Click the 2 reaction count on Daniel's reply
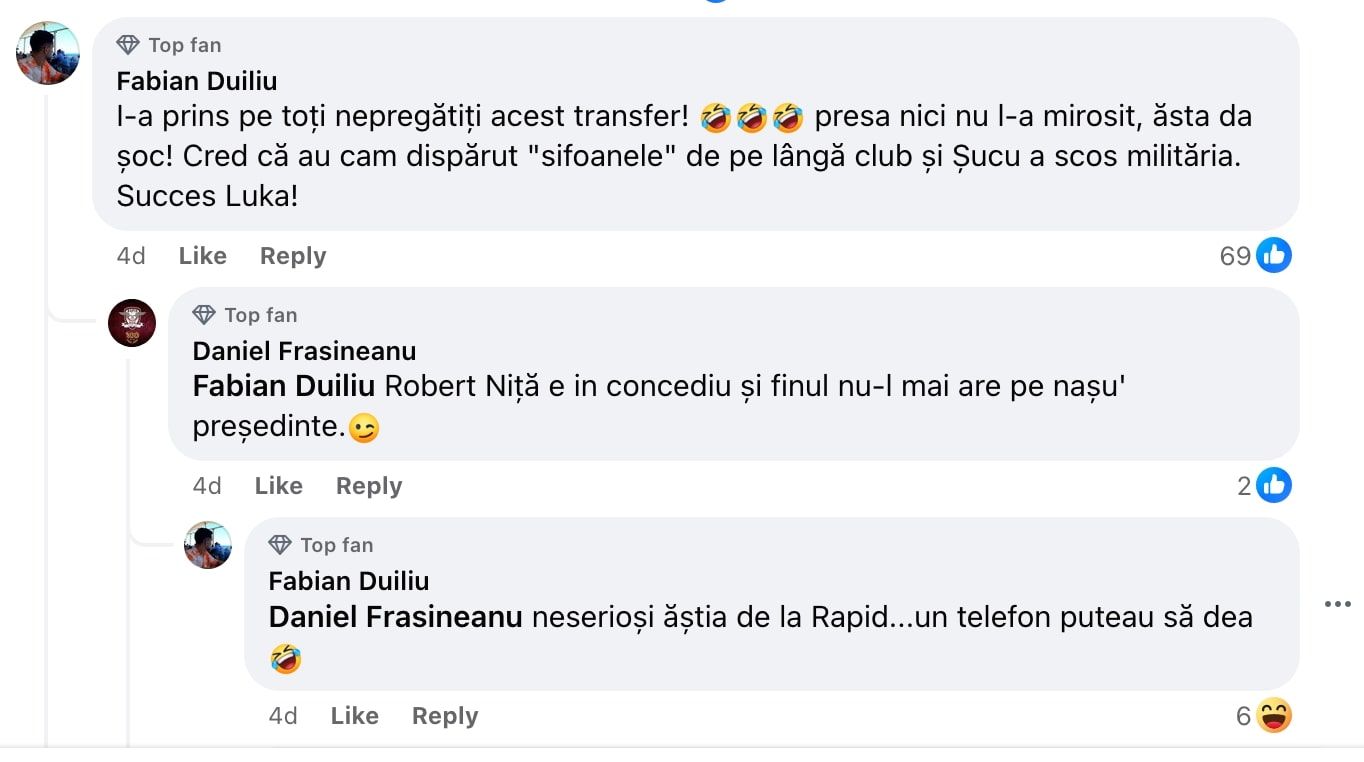 pos(1243,486)
